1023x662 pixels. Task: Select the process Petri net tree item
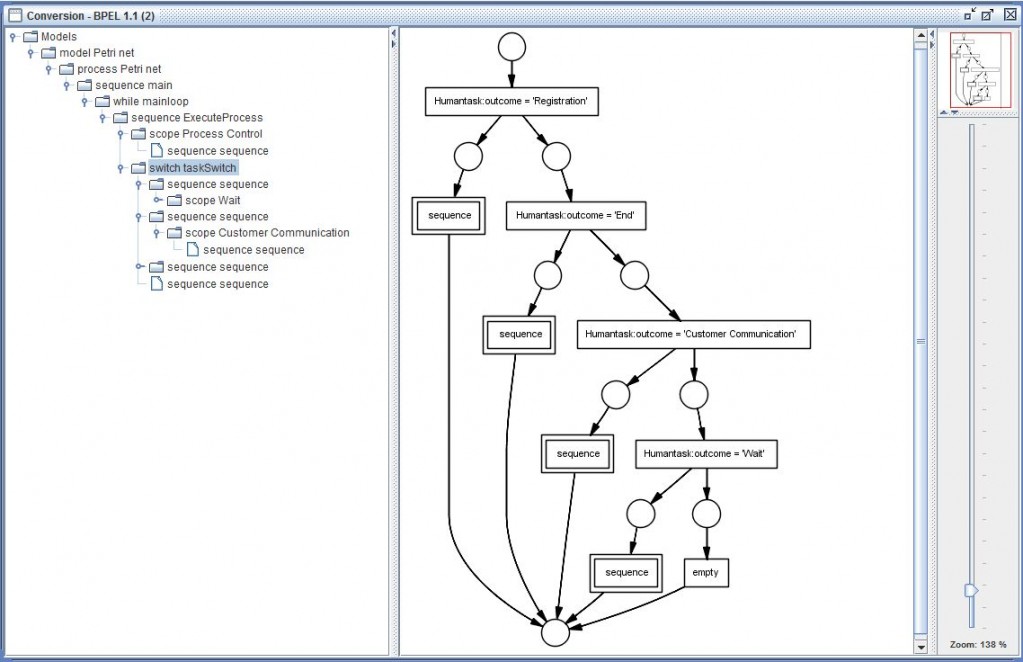pos(118,69)
